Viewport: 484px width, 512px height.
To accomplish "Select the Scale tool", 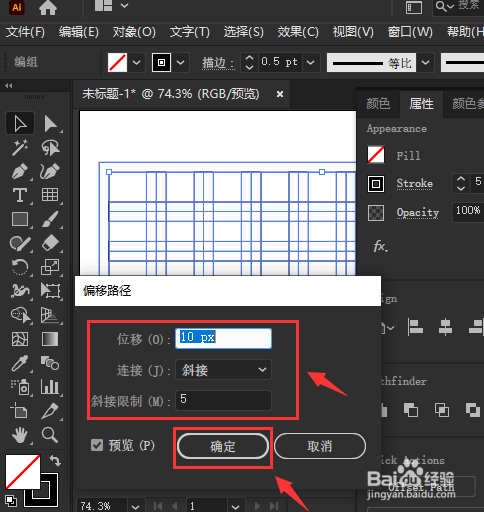I will pyautogui.click(x=50, y=267).
